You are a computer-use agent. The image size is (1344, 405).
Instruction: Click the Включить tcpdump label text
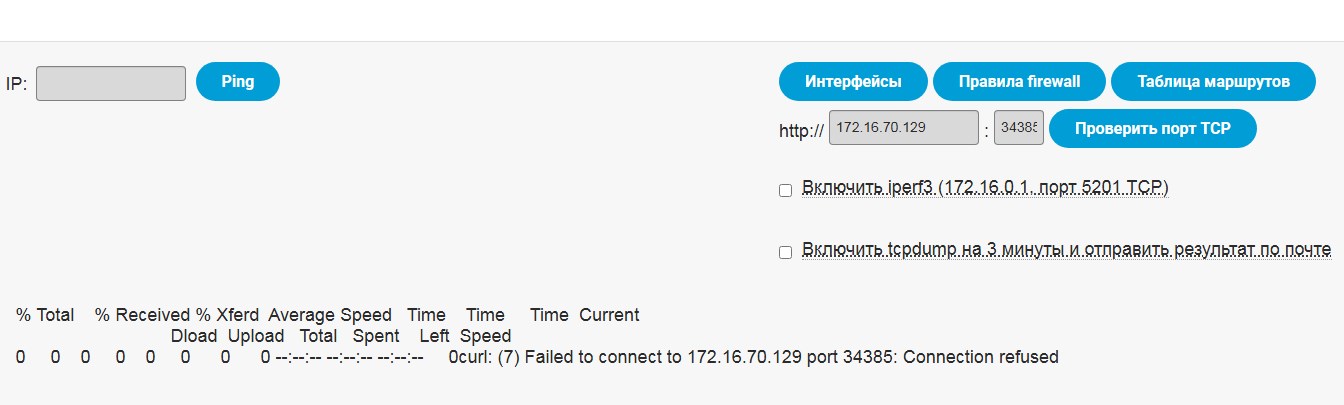pyautogui.click(x=1066, y=250)
